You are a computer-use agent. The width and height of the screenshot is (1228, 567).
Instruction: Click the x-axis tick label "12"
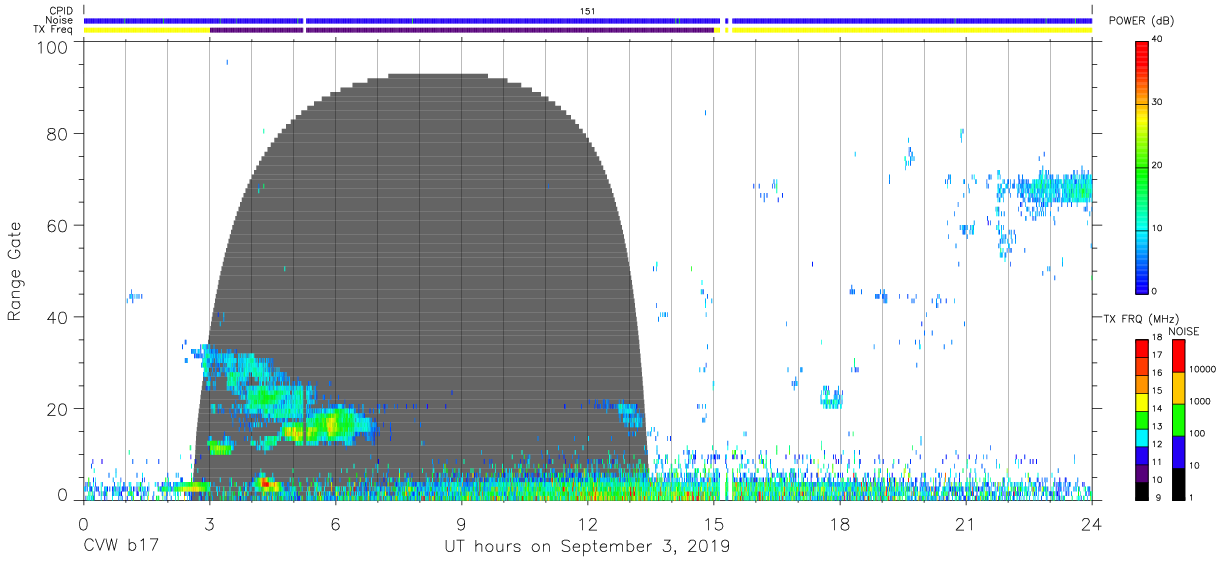pos(588,524)
